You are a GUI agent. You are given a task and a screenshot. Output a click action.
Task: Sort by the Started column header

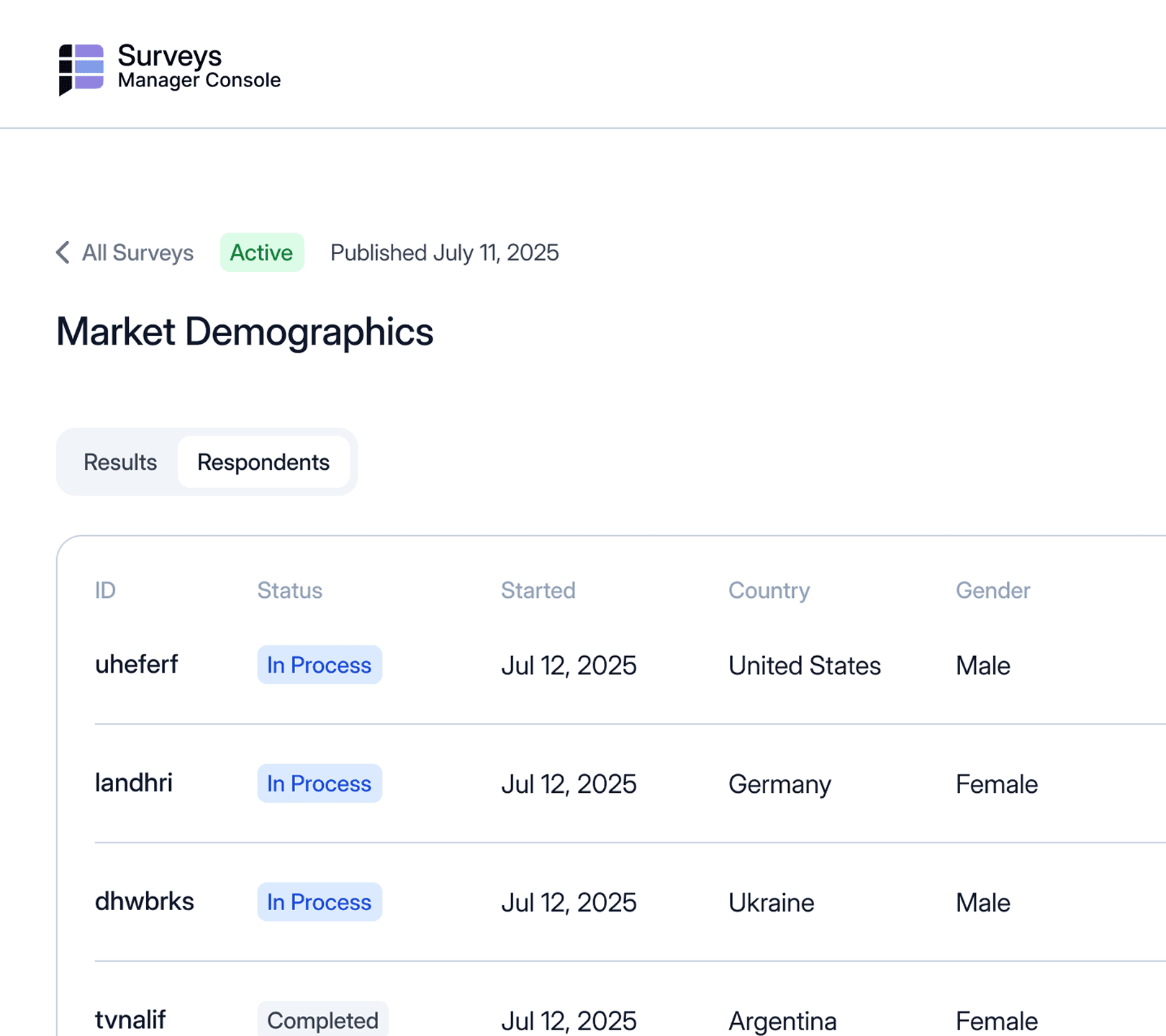[538, 590]
